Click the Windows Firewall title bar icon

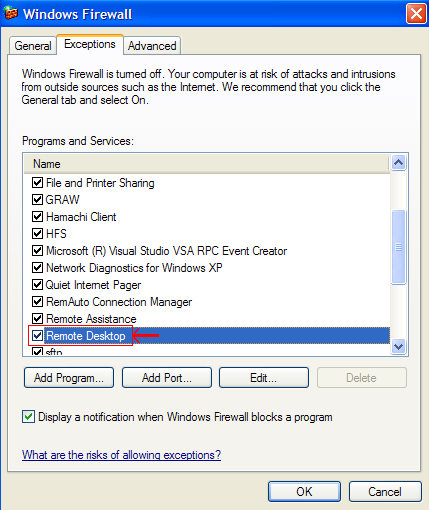pos(10,13)
